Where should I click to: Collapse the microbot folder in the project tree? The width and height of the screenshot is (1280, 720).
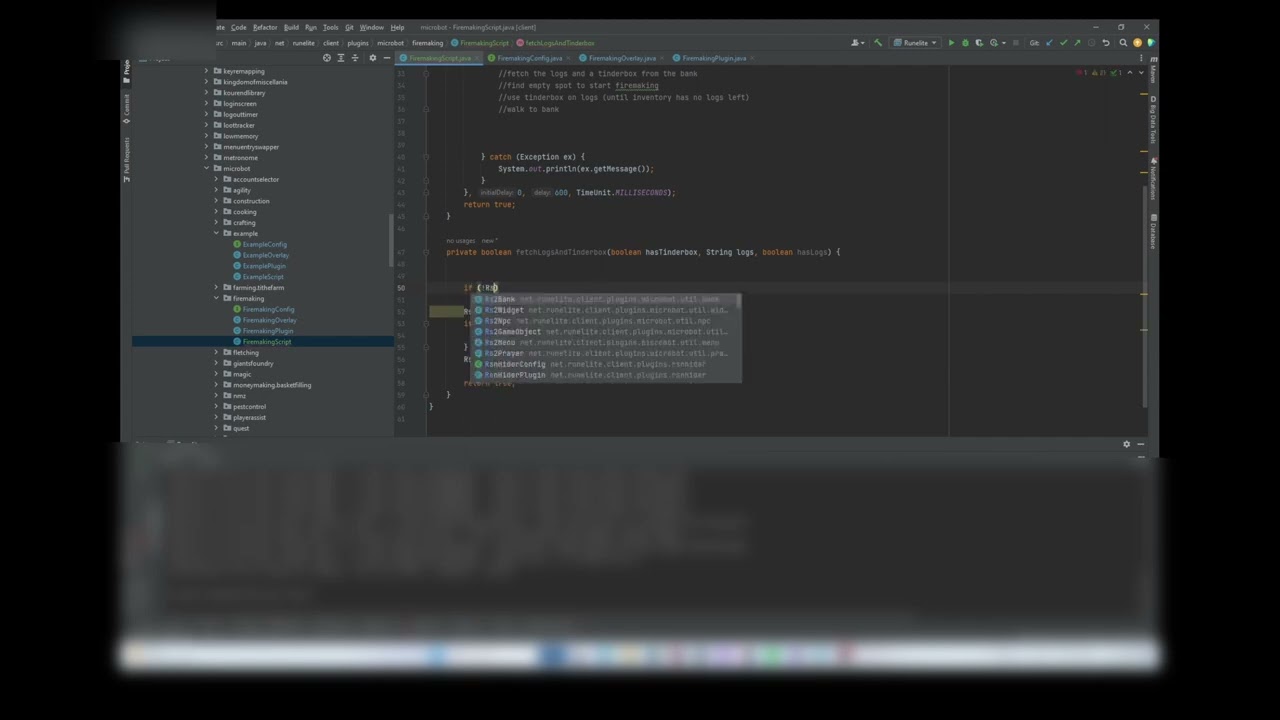pyautogui.click(x=207, y=168)
